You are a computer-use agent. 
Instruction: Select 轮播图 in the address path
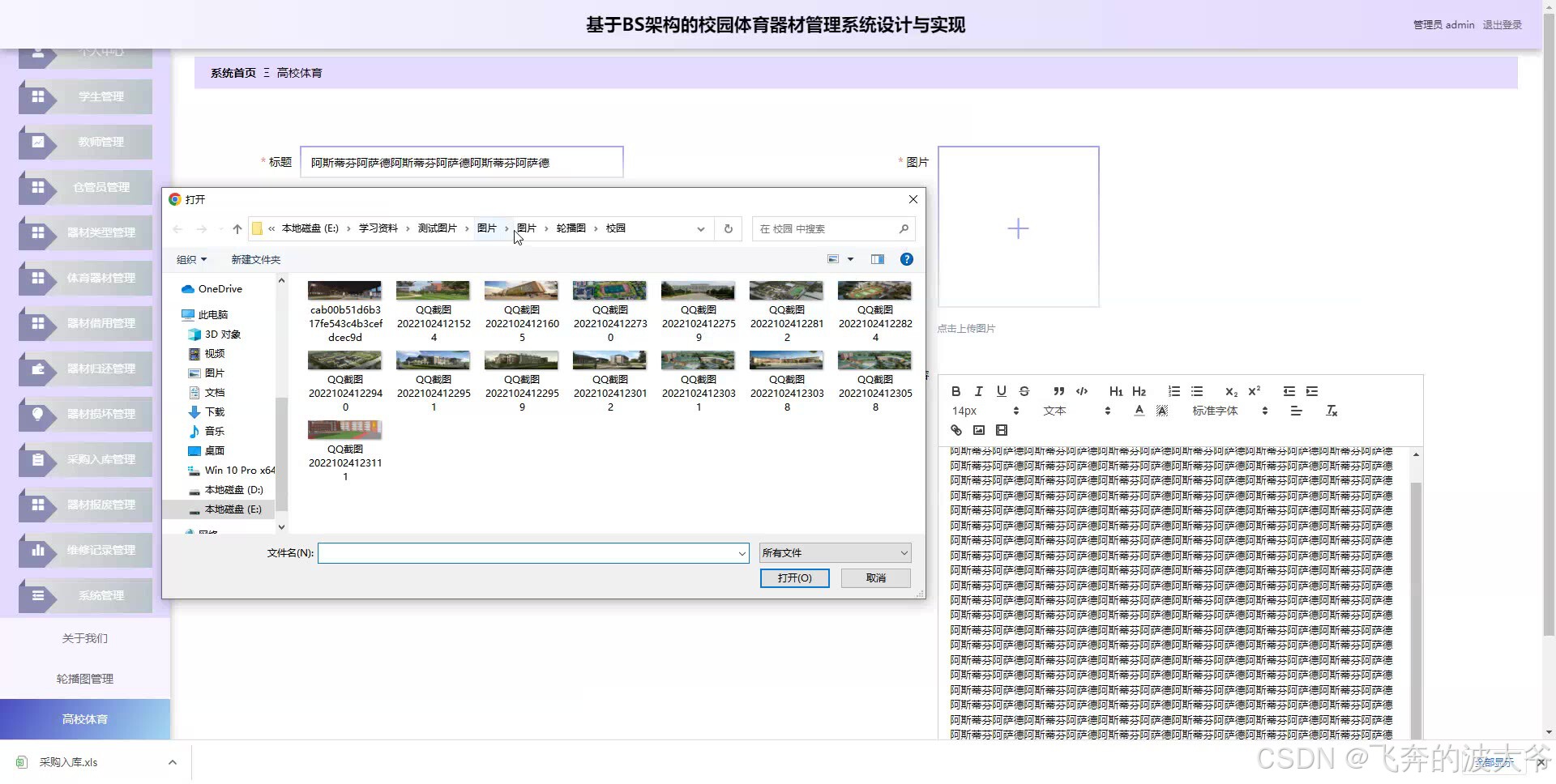571,228
